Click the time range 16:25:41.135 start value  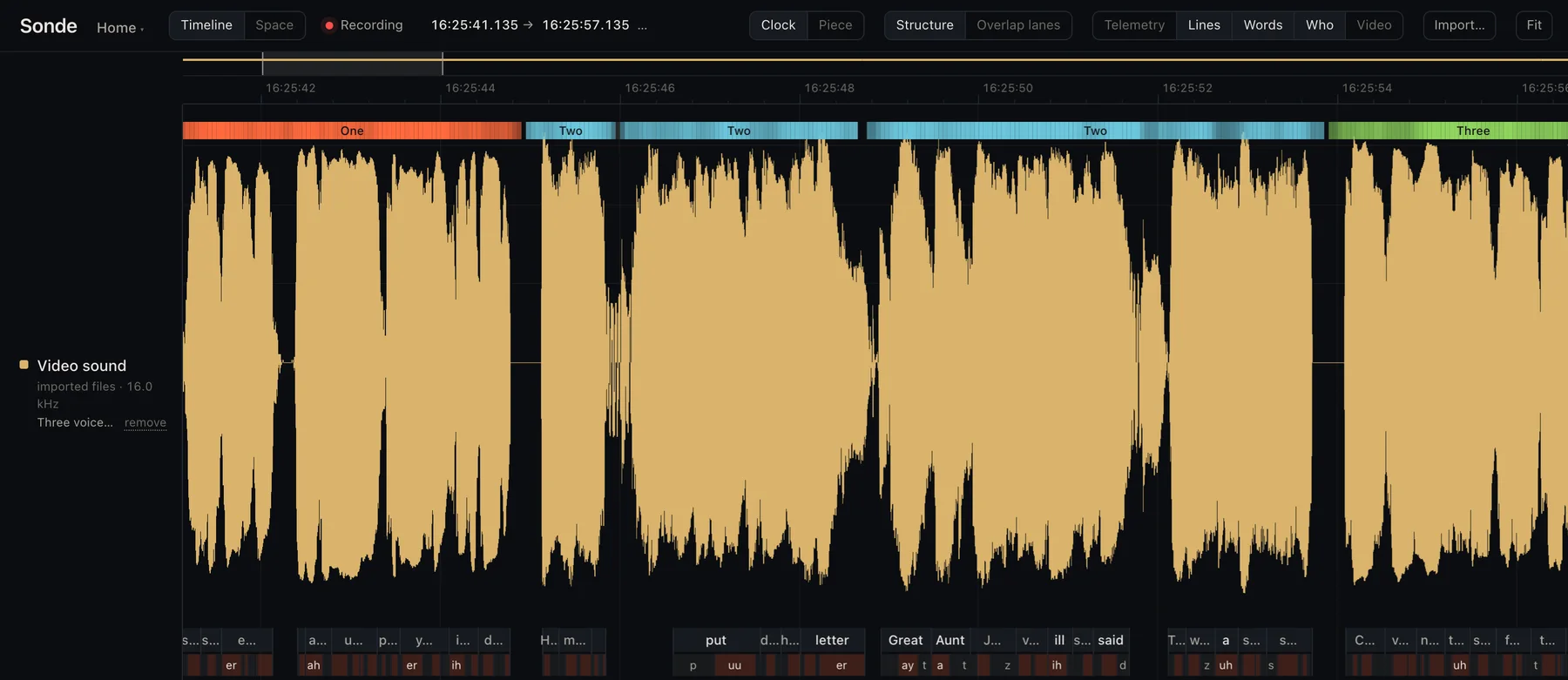tap(475, 25)
